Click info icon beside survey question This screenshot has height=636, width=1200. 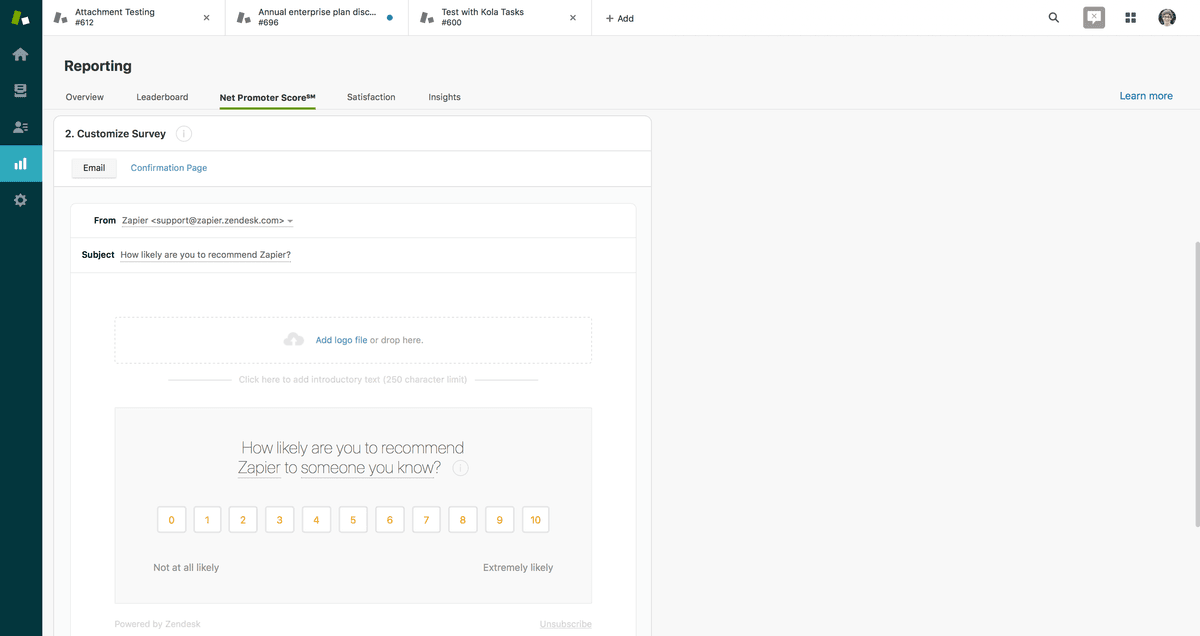tap(461, 468)
